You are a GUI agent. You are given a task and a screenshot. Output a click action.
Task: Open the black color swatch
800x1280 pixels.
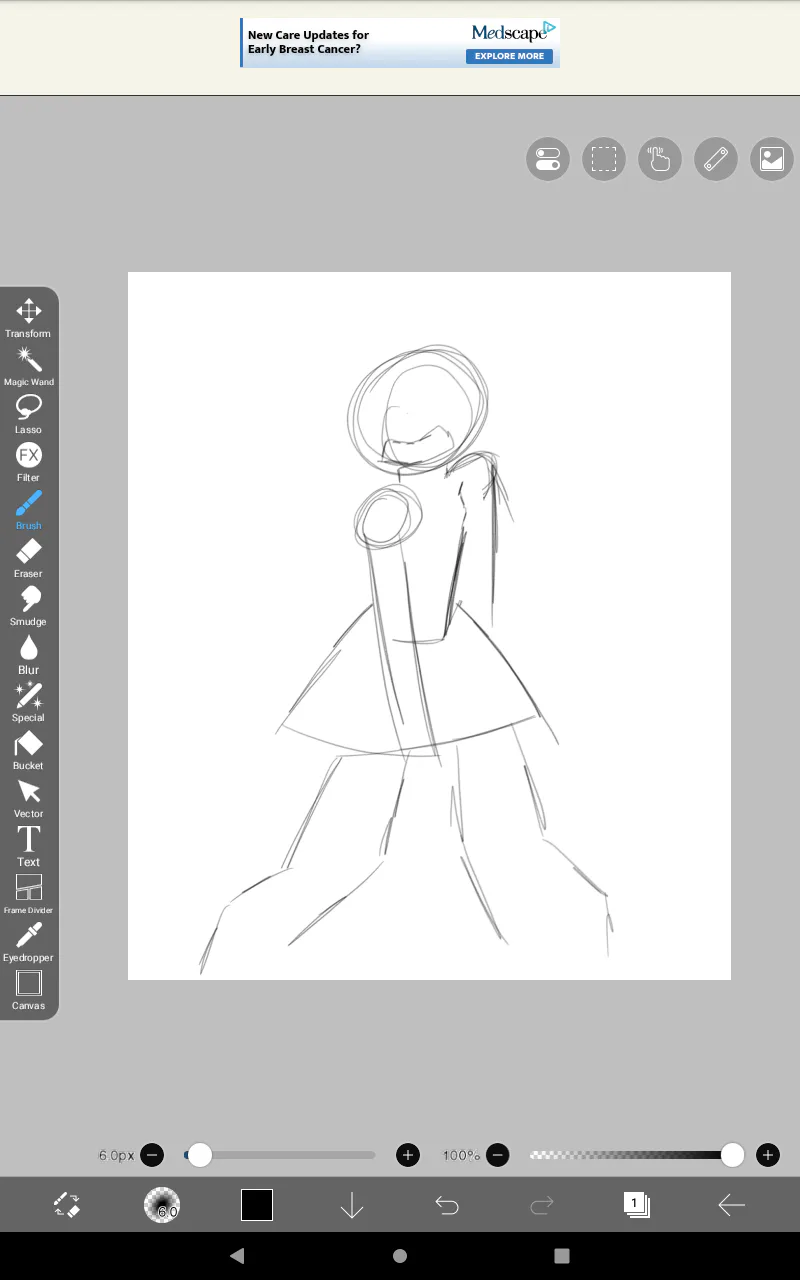pos(257,1205)
